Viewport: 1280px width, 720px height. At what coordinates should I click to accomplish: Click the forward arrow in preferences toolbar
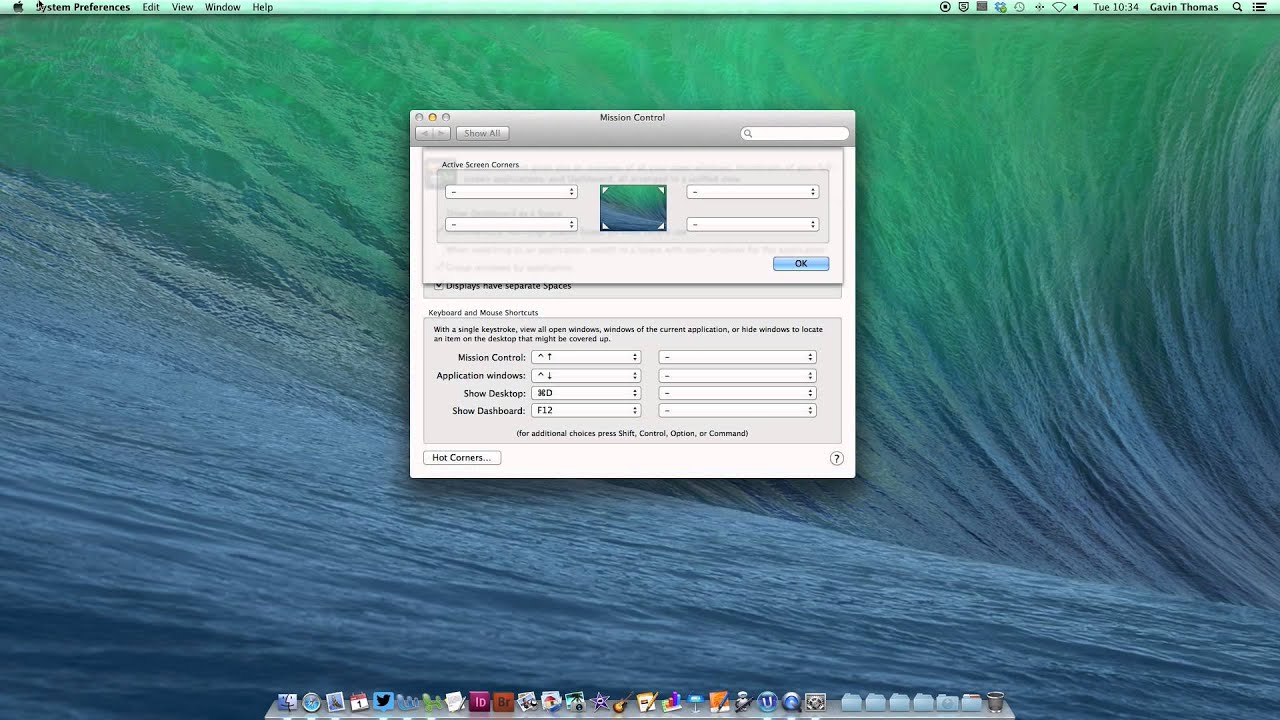click(441, 133)
